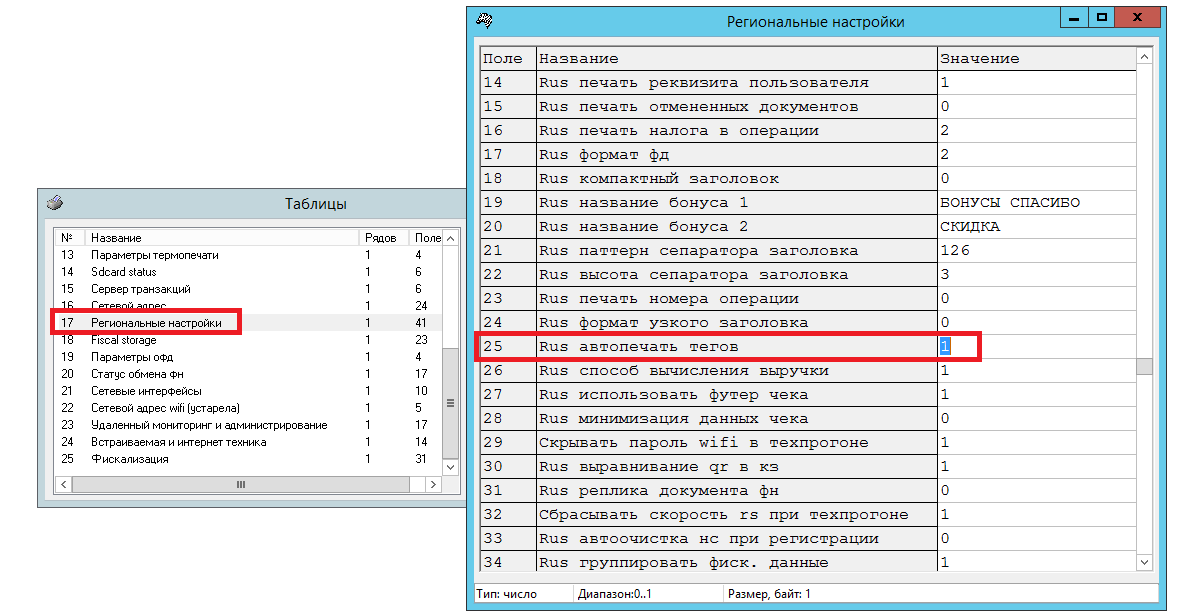Click scroll up arrow in Таблицы list
The image size is (1178, 615).
(450, 238)
